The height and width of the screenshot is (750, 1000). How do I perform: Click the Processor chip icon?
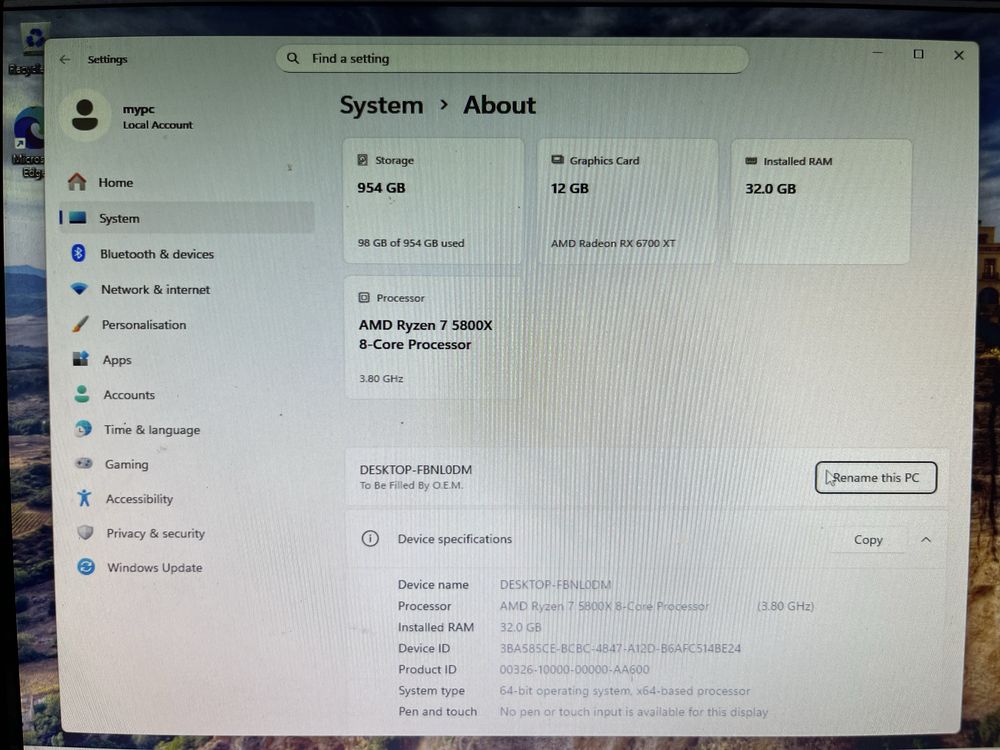pyautogui.click(x=364, y=297)
